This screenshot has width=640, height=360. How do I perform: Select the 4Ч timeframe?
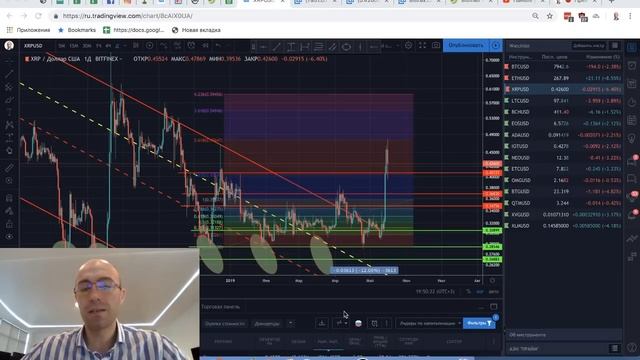[108, 46]
